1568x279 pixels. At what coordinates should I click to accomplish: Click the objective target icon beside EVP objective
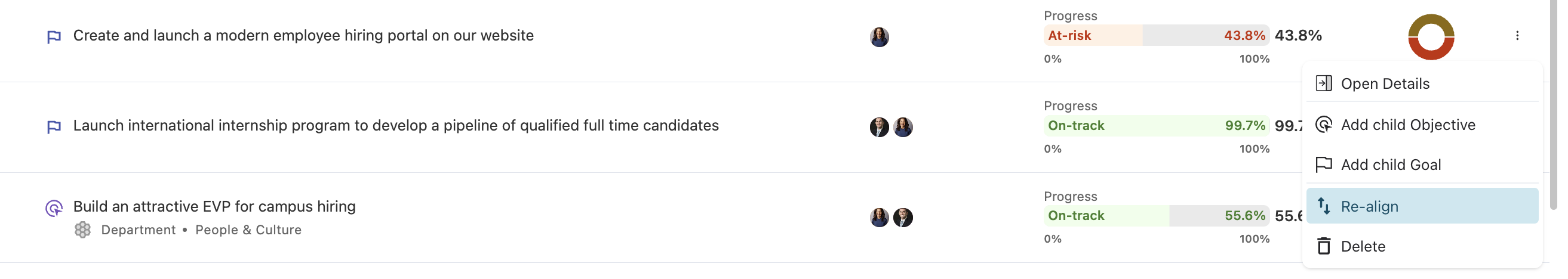click(54, 209)
